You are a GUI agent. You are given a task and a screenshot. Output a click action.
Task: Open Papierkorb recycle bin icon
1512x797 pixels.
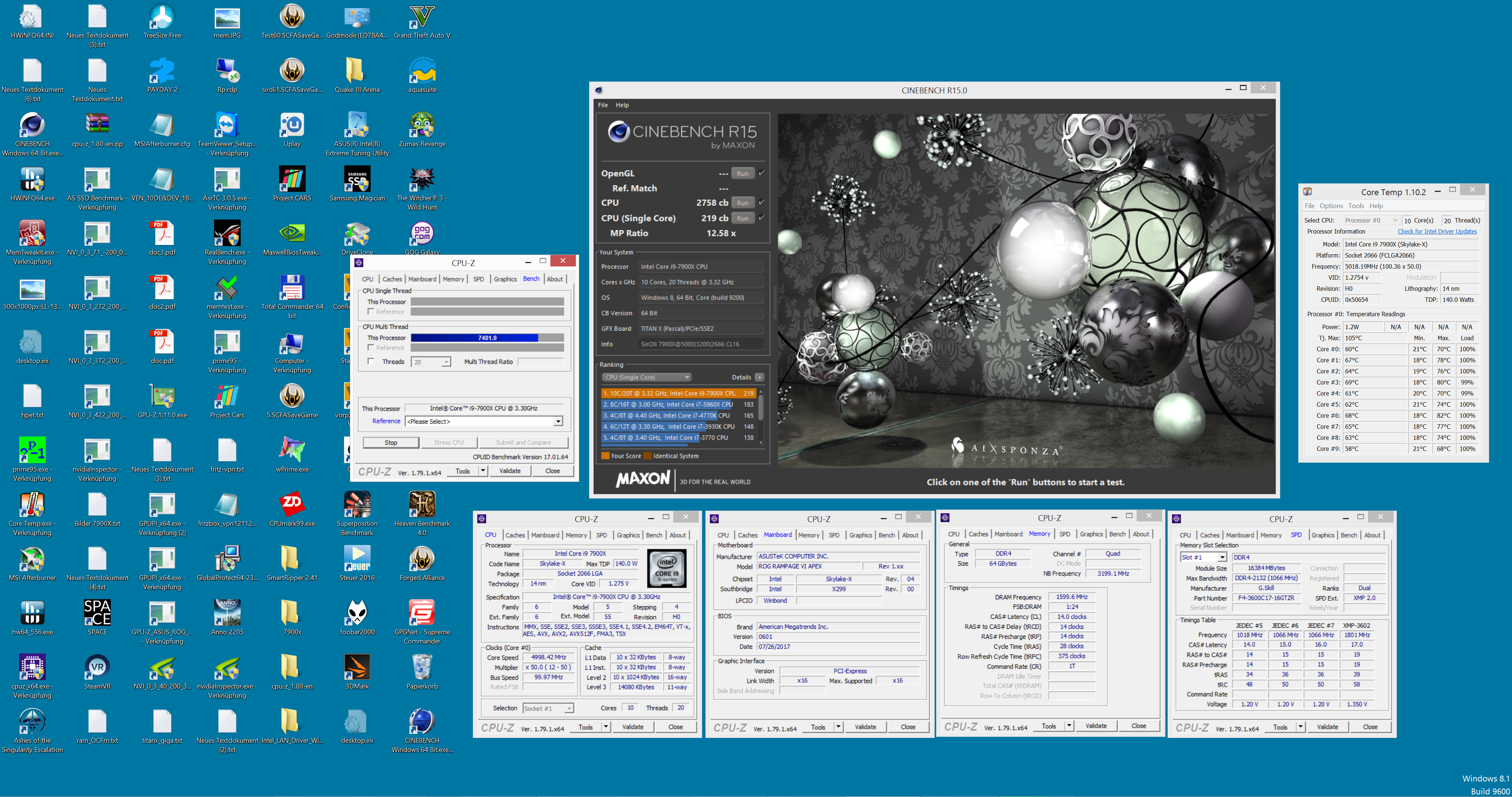tap(422, 672)
